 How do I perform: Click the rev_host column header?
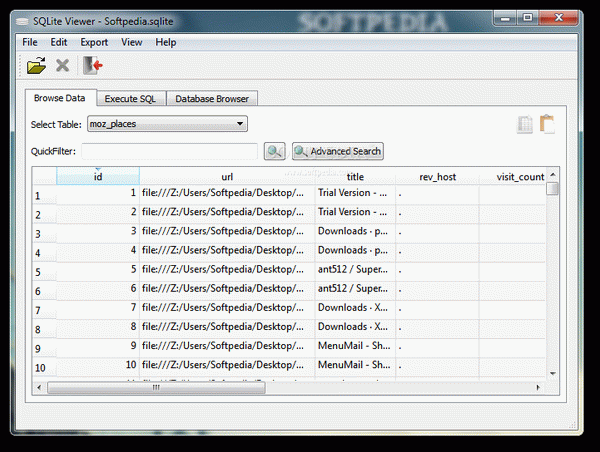coord(437,176)
